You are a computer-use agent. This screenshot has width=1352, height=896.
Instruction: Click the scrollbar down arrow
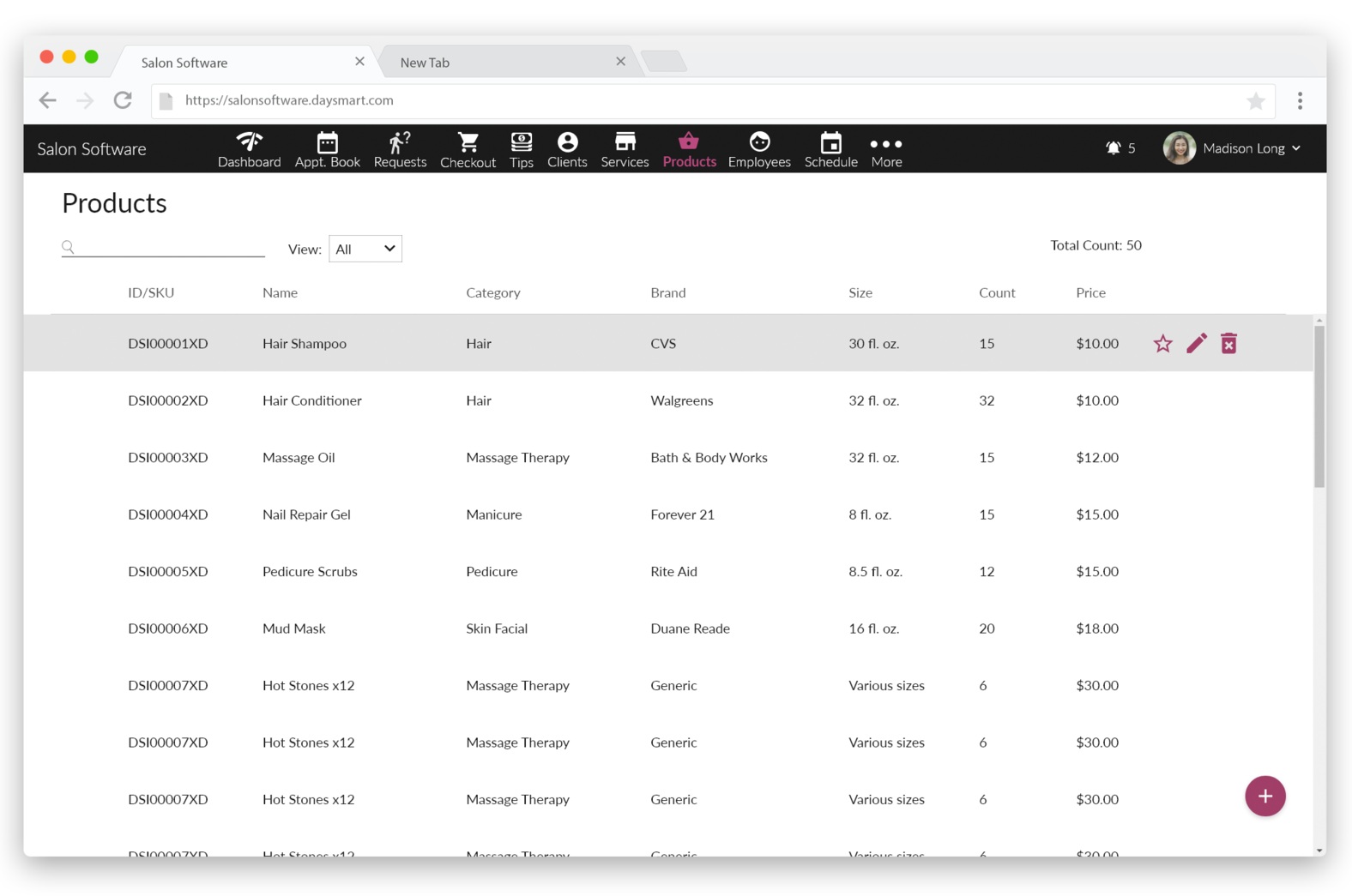pyautogui.click(x=1319, y=851)
